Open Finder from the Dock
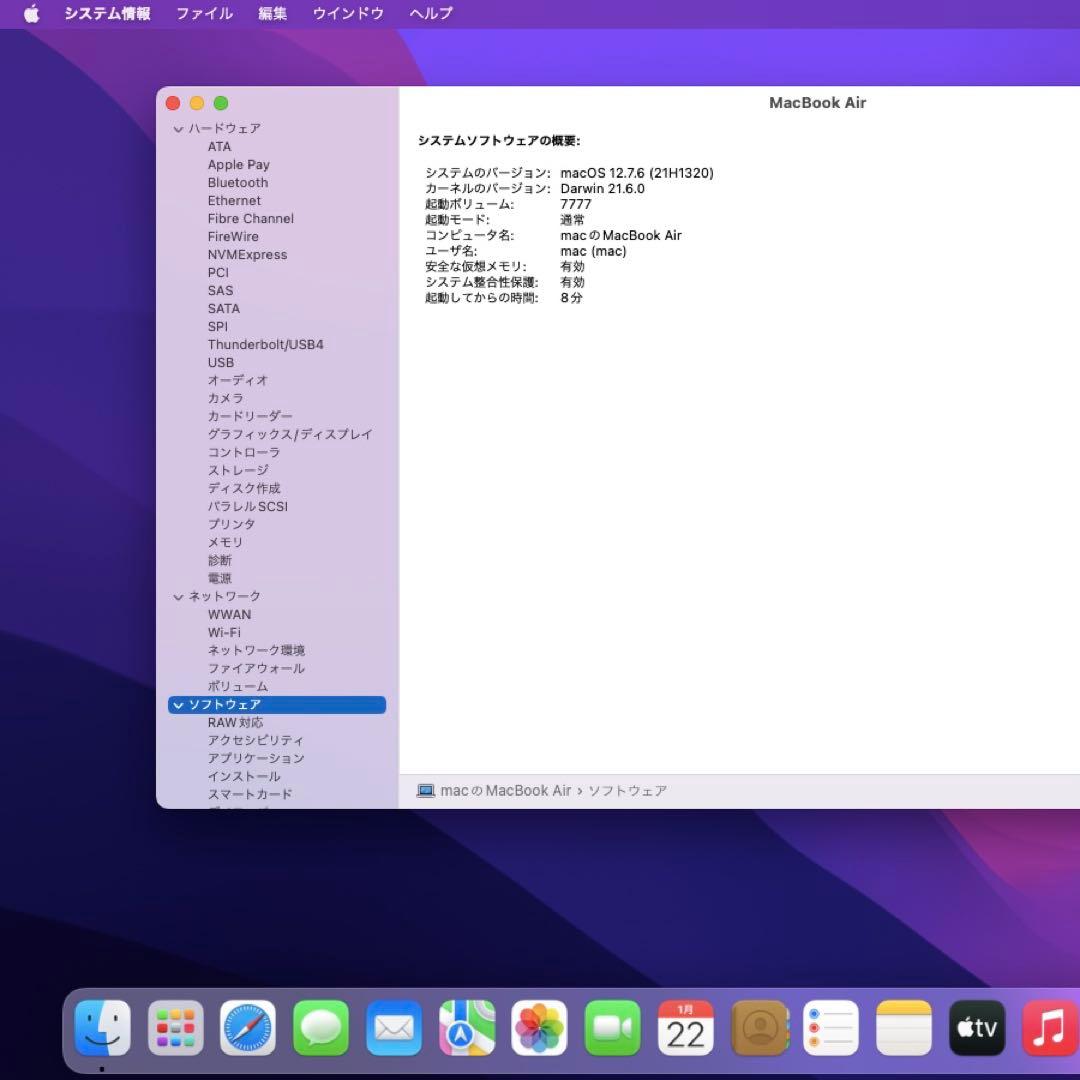The image size is (1080, 1080). pos(102,1026)
